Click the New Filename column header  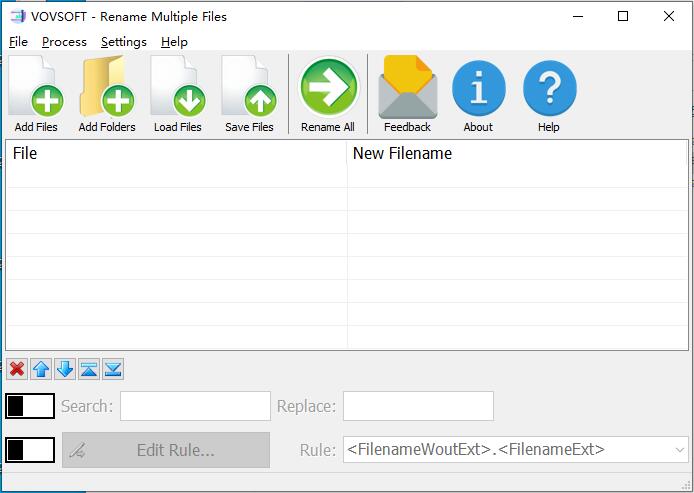[517, 153]
